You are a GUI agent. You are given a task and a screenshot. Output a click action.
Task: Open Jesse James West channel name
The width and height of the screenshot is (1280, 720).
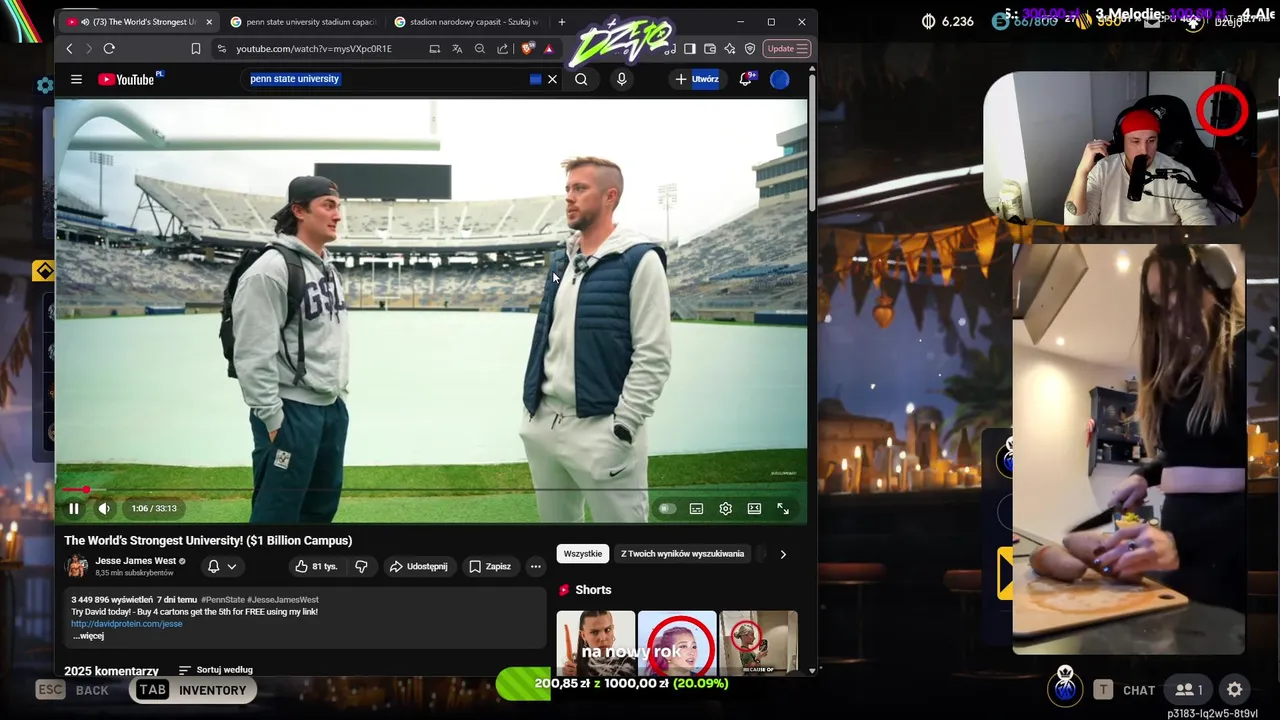point(135,561)
